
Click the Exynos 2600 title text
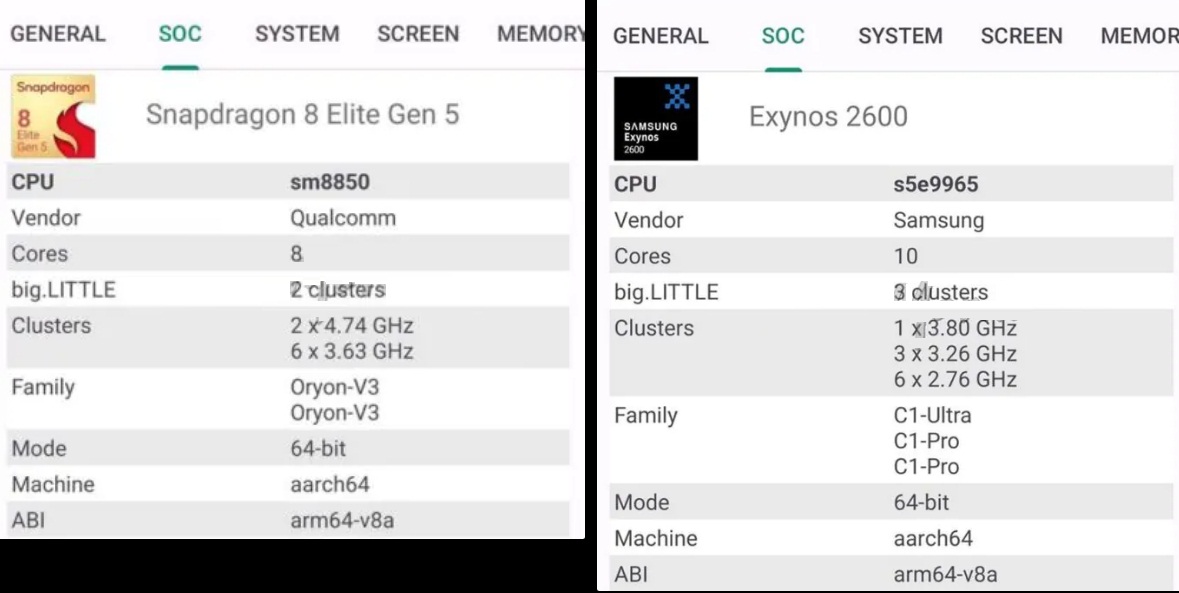[828, 117]
